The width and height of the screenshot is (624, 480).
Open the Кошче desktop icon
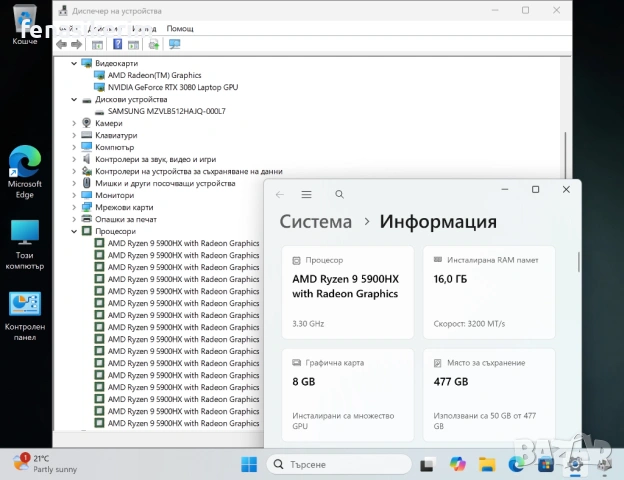(x=25, y=23)
